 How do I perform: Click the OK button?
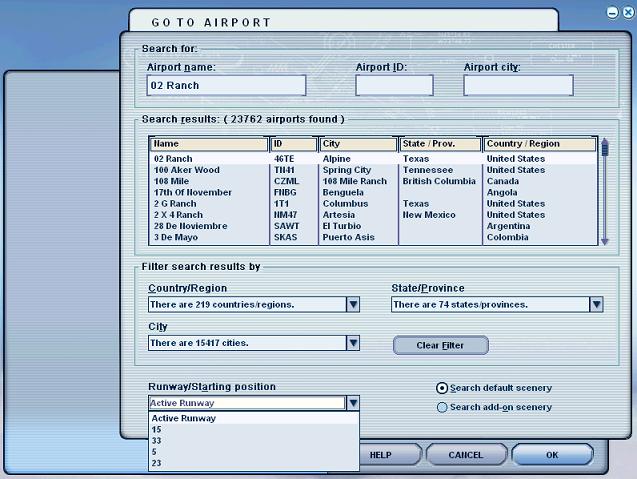[x=551, y=455]
